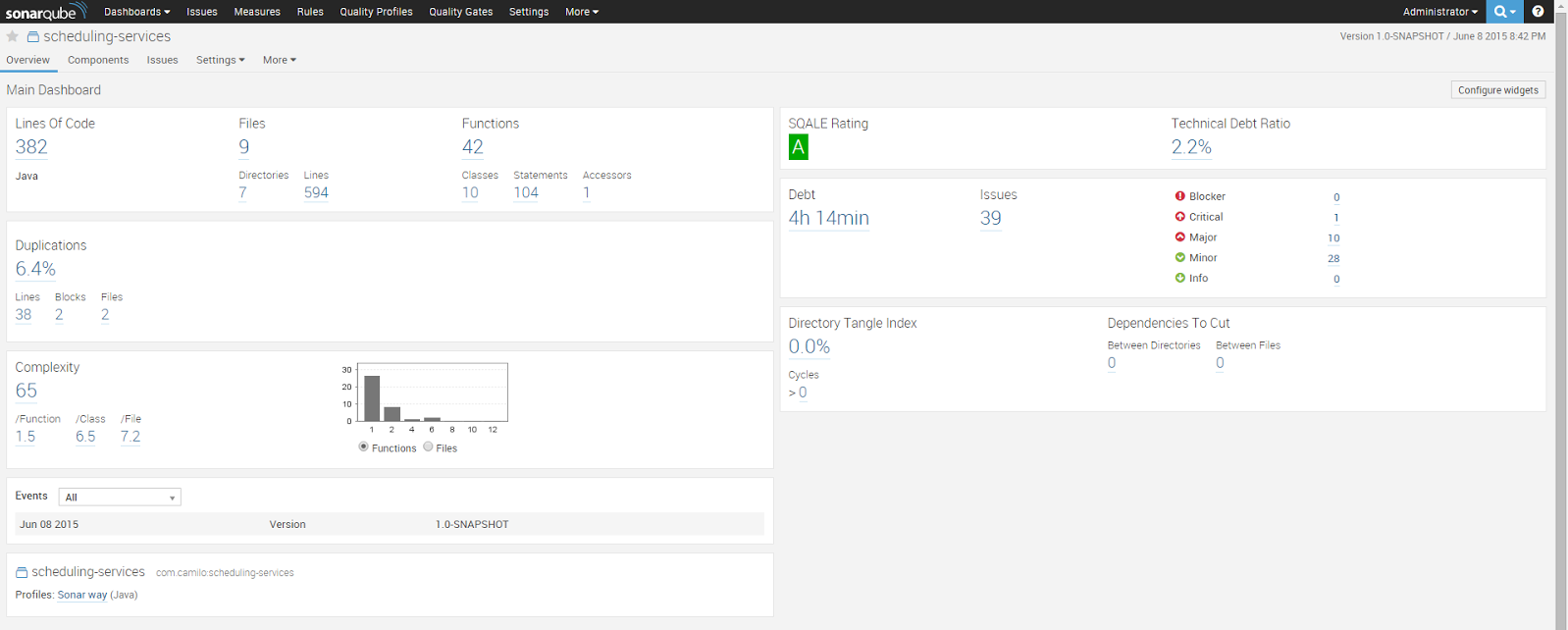This screenshot has width=1568, height=630.
Task: Open the Events filter dropdown
Action: click(x=120, y=498)
